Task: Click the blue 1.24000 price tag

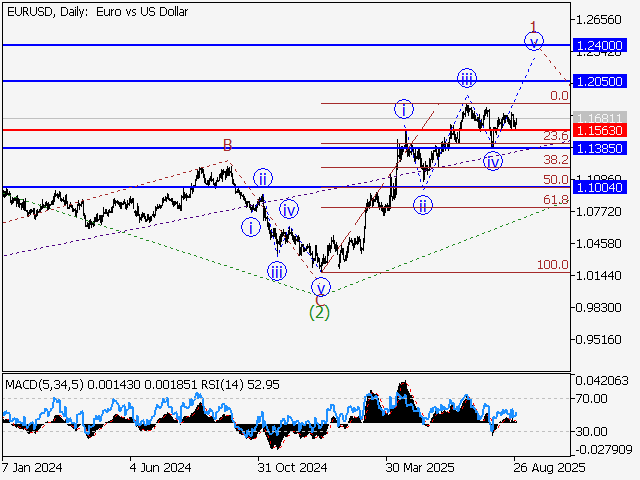Action: 601,45
